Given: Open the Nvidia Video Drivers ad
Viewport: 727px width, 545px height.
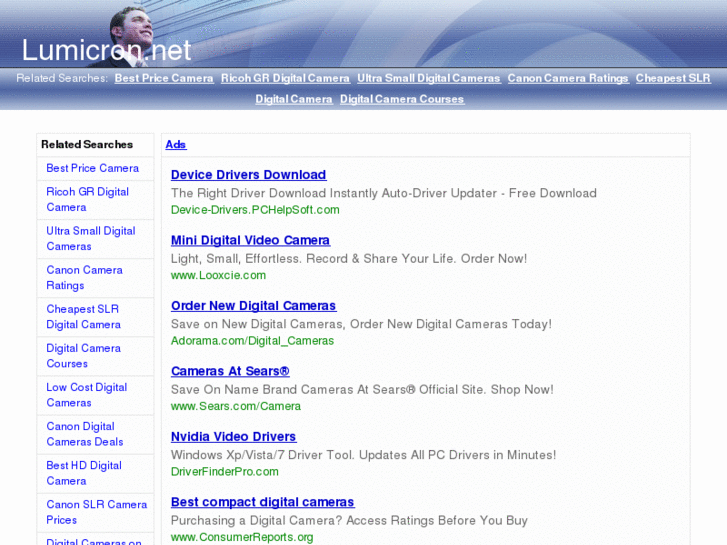Looking at the screenshot, I should [x=234, y=436].
